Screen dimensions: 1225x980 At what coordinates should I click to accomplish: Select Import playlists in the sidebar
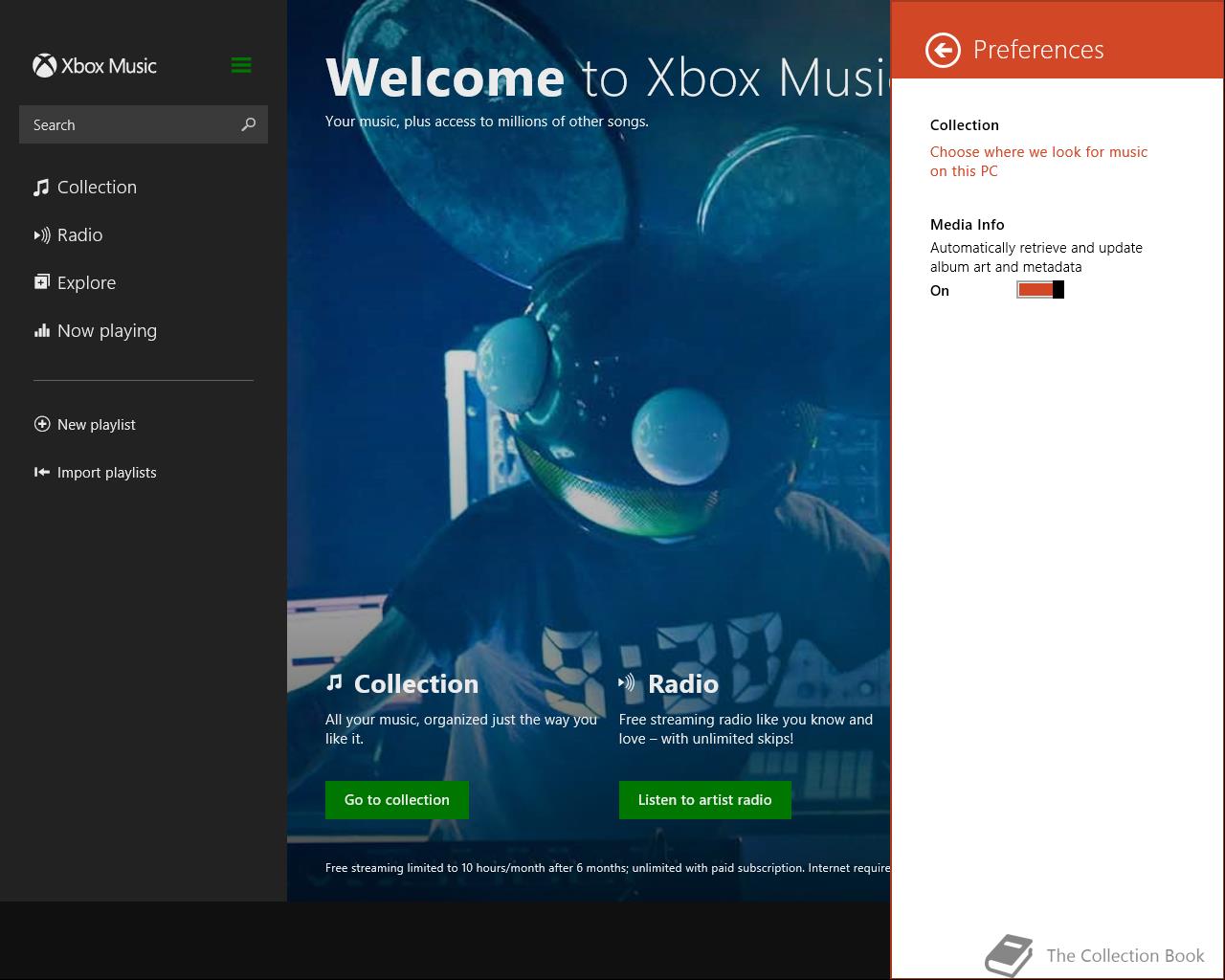(x=107, y=473)
